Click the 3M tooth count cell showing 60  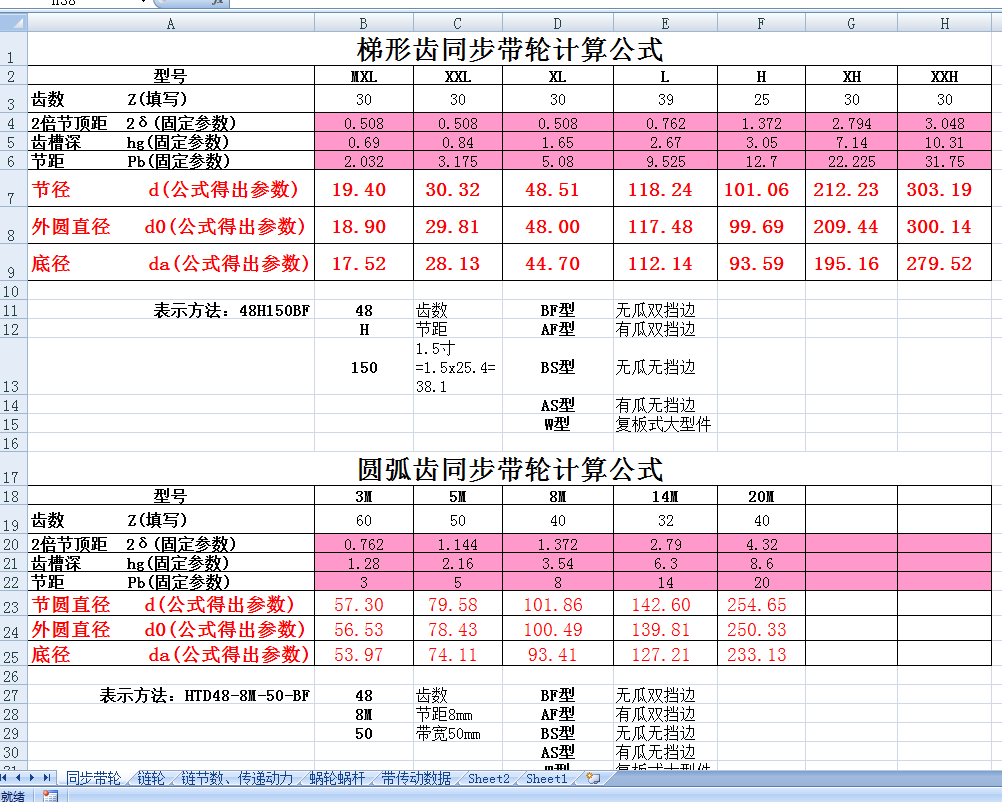[363, 520]
